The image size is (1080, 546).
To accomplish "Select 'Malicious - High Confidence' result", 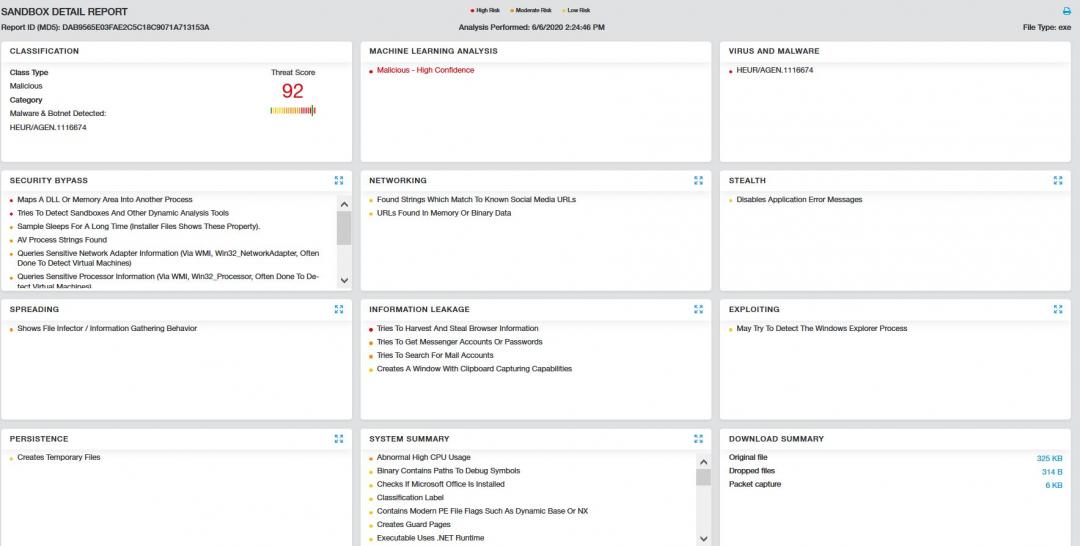I will point(425,70).
